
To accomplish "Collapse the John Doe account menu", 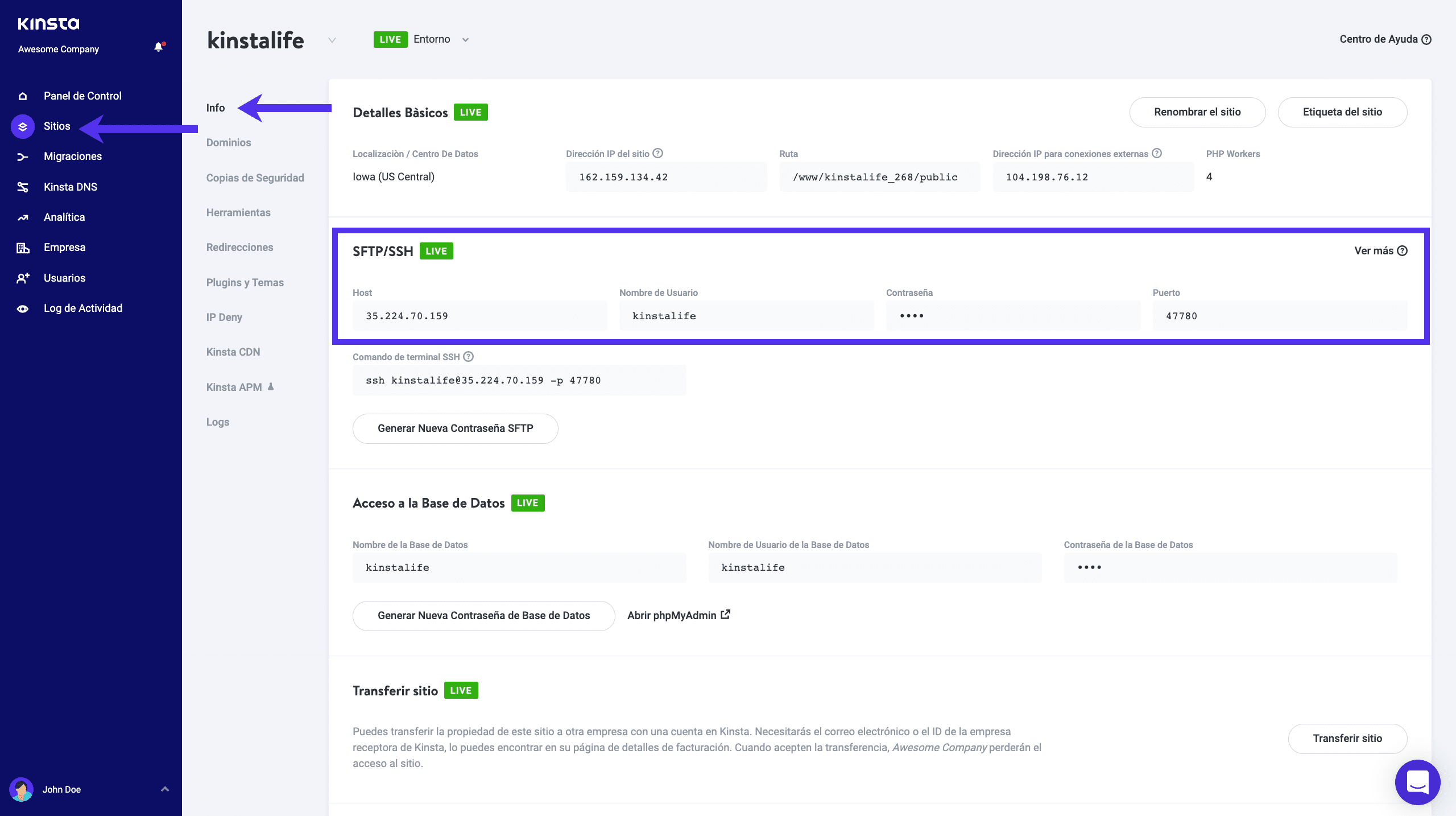I will click(x=164, y=789).
